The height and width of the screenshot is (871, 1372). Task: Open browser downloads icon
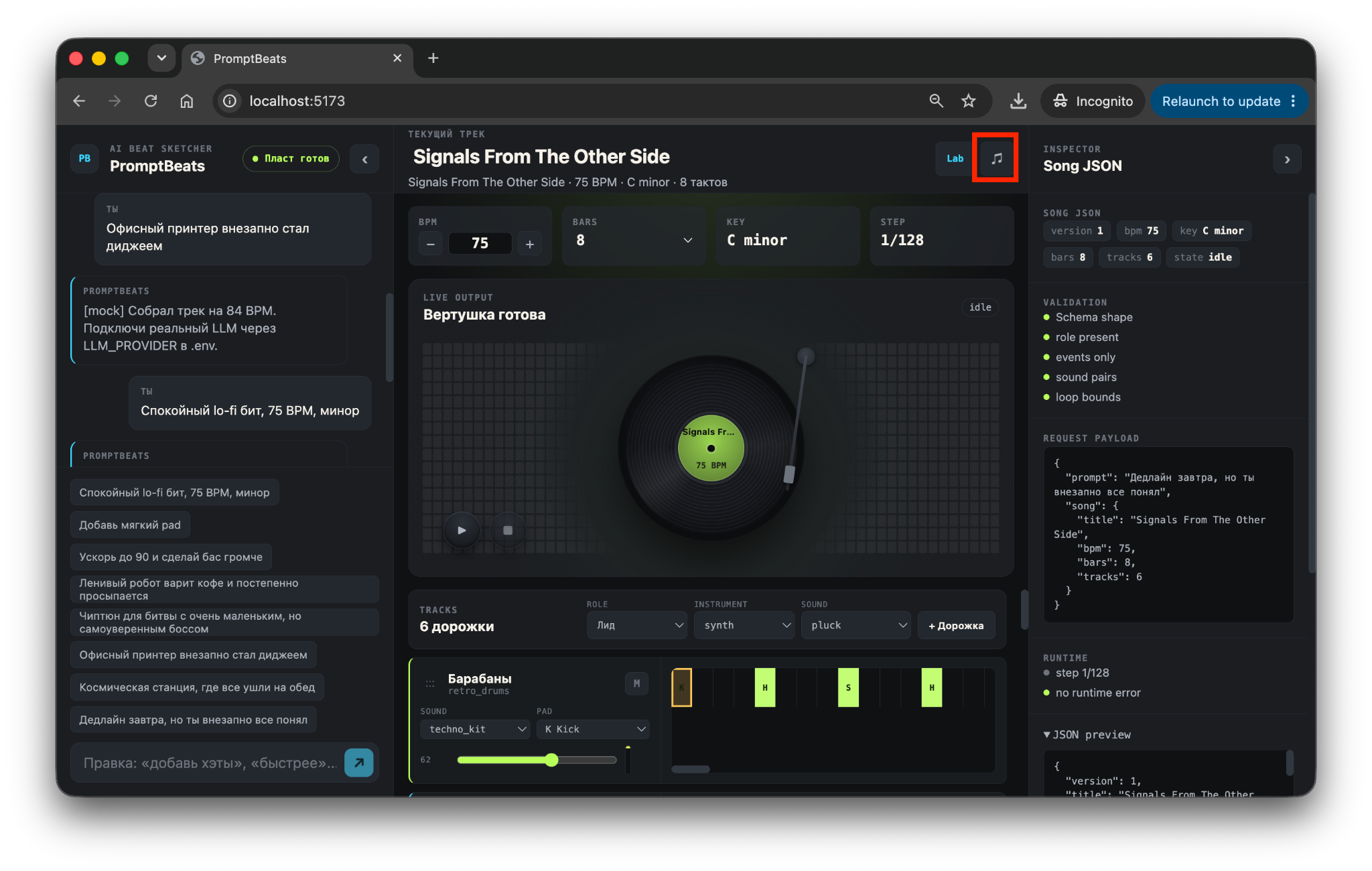(x=1018, y=100)
